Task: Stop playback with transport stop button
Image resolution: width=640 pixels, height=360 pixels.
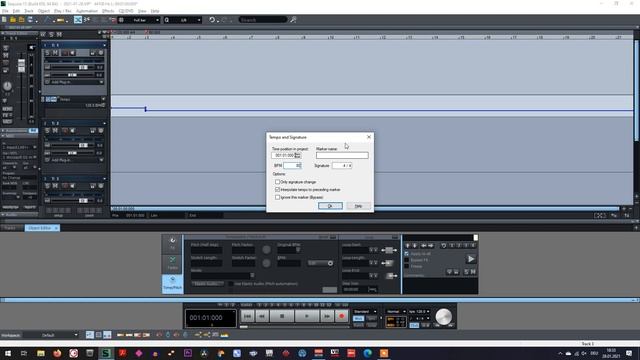Action: tap(282, 316)
